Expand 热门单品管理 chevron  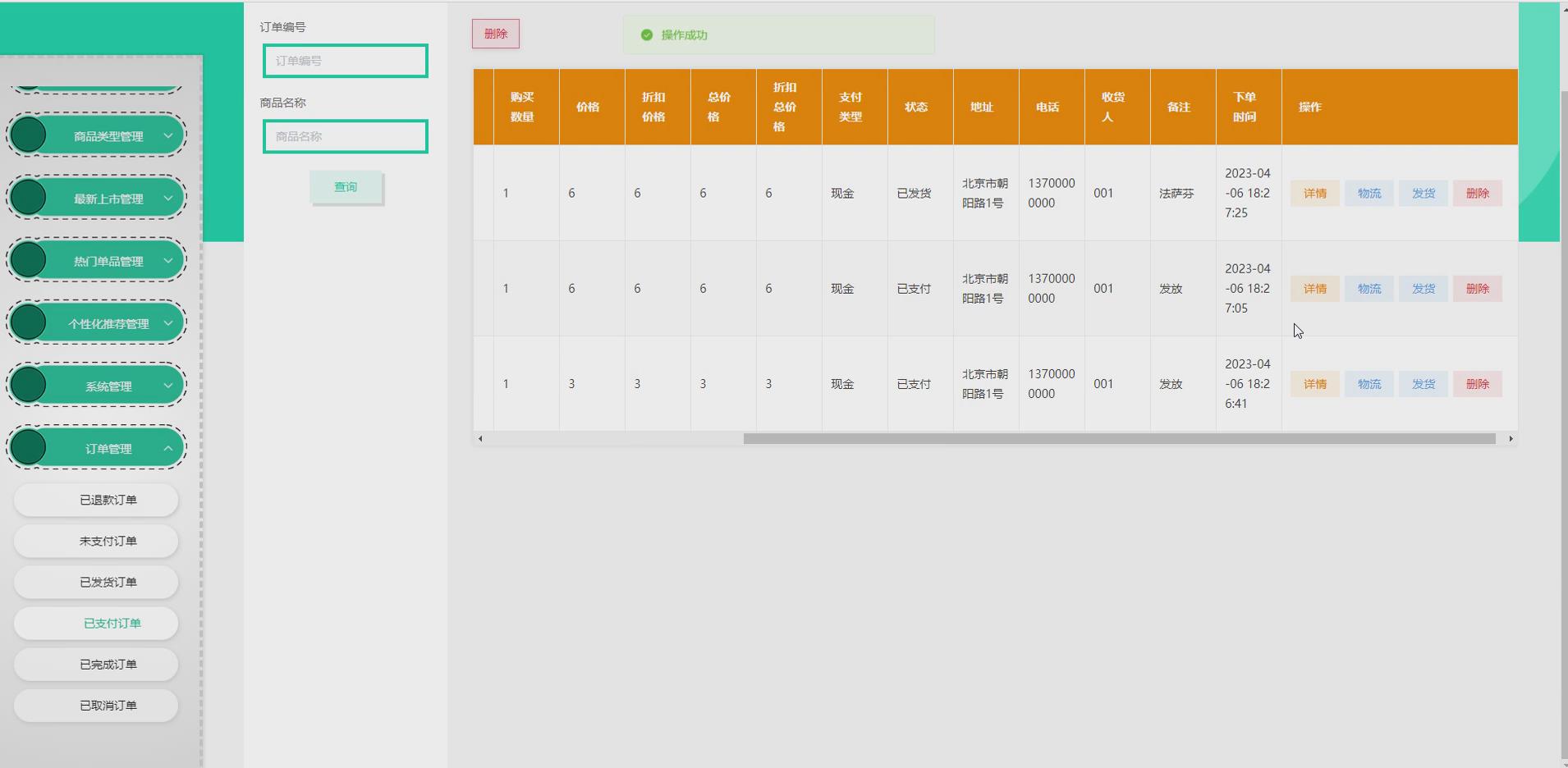pyautogui.click(x=168, y=260)
